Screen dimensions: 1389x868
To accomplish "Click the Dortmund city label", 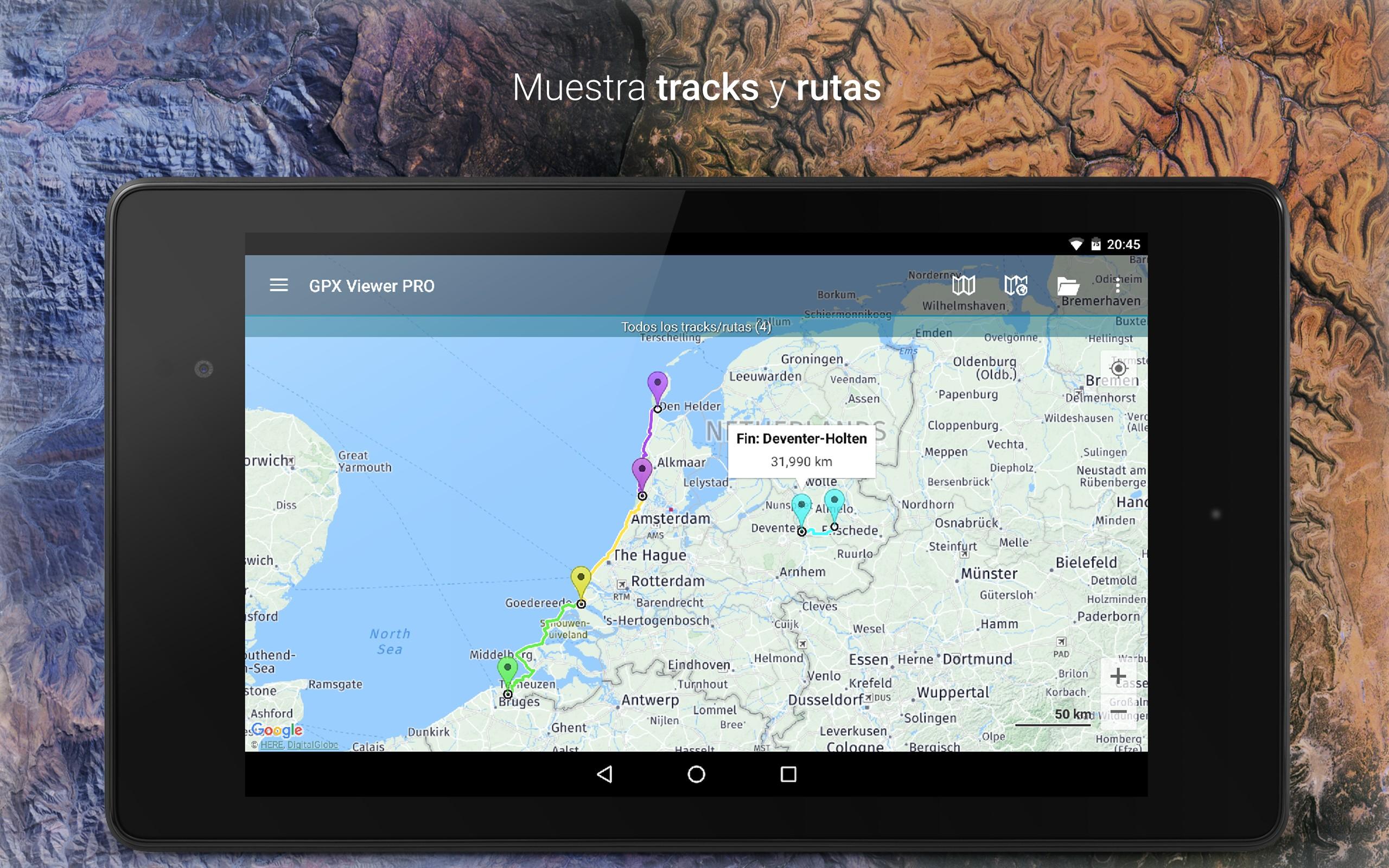I will click(x=978, y=659).
